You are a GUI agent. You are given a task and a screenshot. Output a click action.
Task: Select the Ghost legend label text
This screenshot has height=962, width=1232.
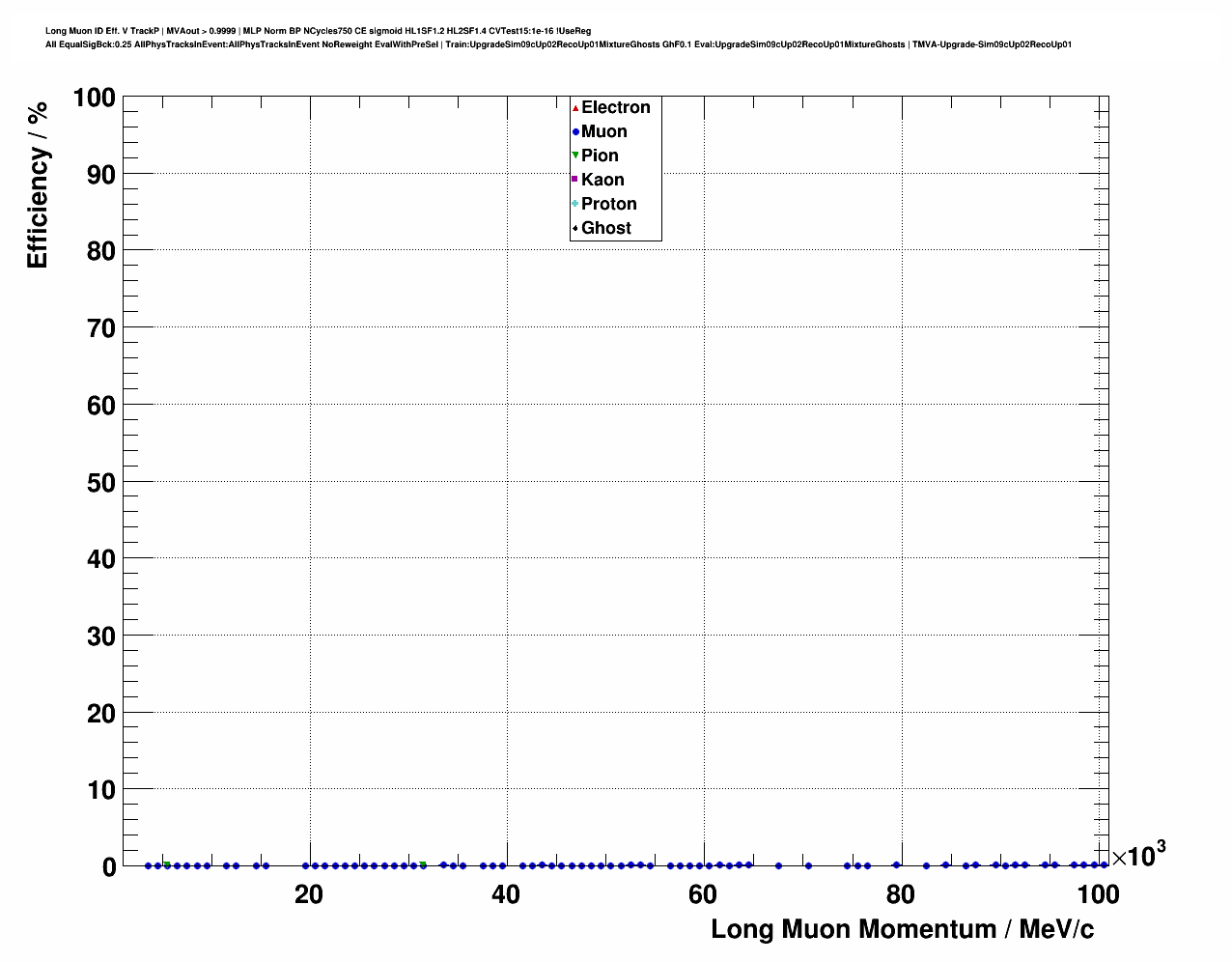pyautogui.click(x=605, y=228)
